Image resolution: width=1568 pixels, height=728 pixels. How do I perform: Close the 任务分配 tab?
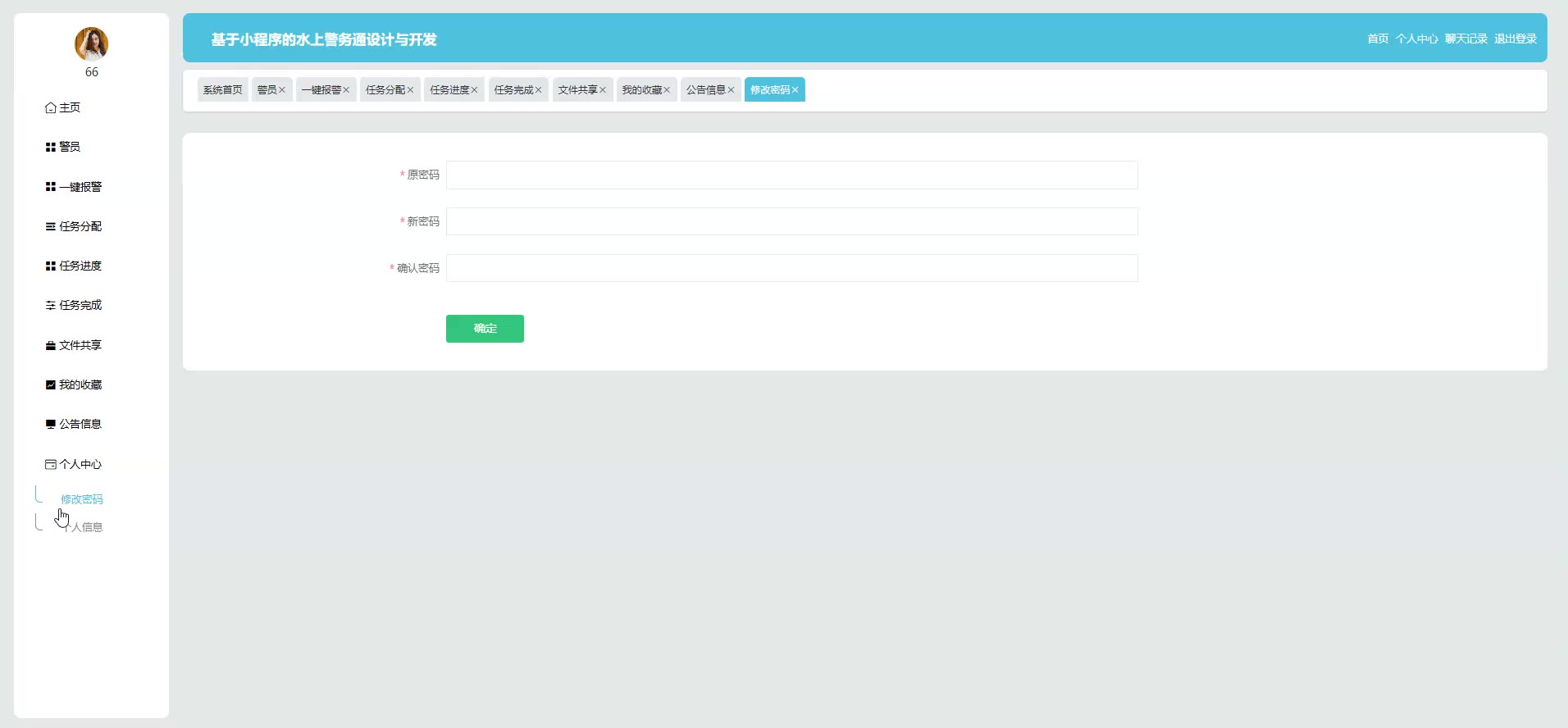pos(410,90)
